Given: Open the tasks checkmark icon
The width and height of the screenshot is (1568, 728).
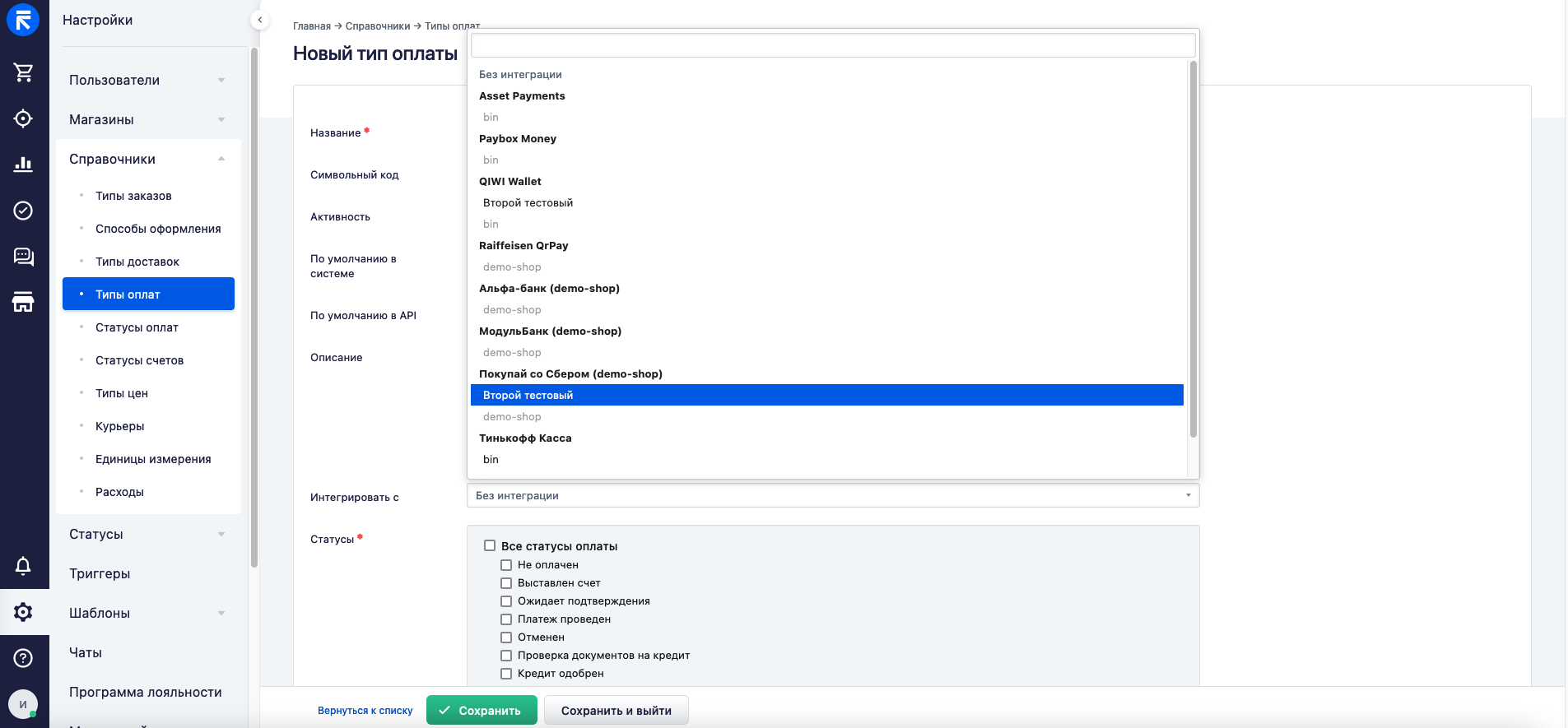Looking at the screenshot, I should click(23, 211).
